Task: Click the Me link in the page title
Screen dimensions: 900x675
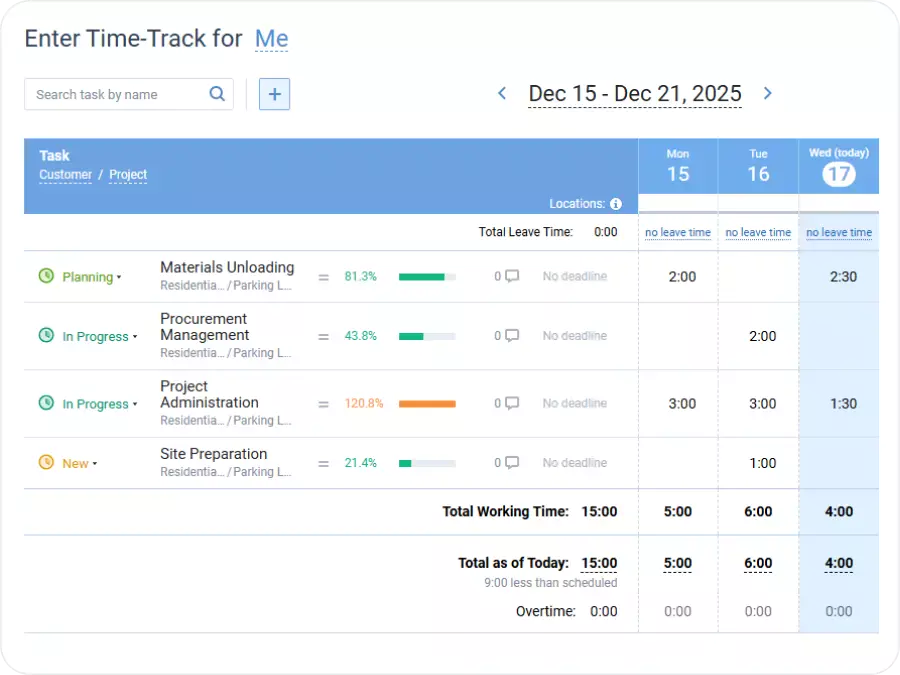Action: (x=271, y=39)
